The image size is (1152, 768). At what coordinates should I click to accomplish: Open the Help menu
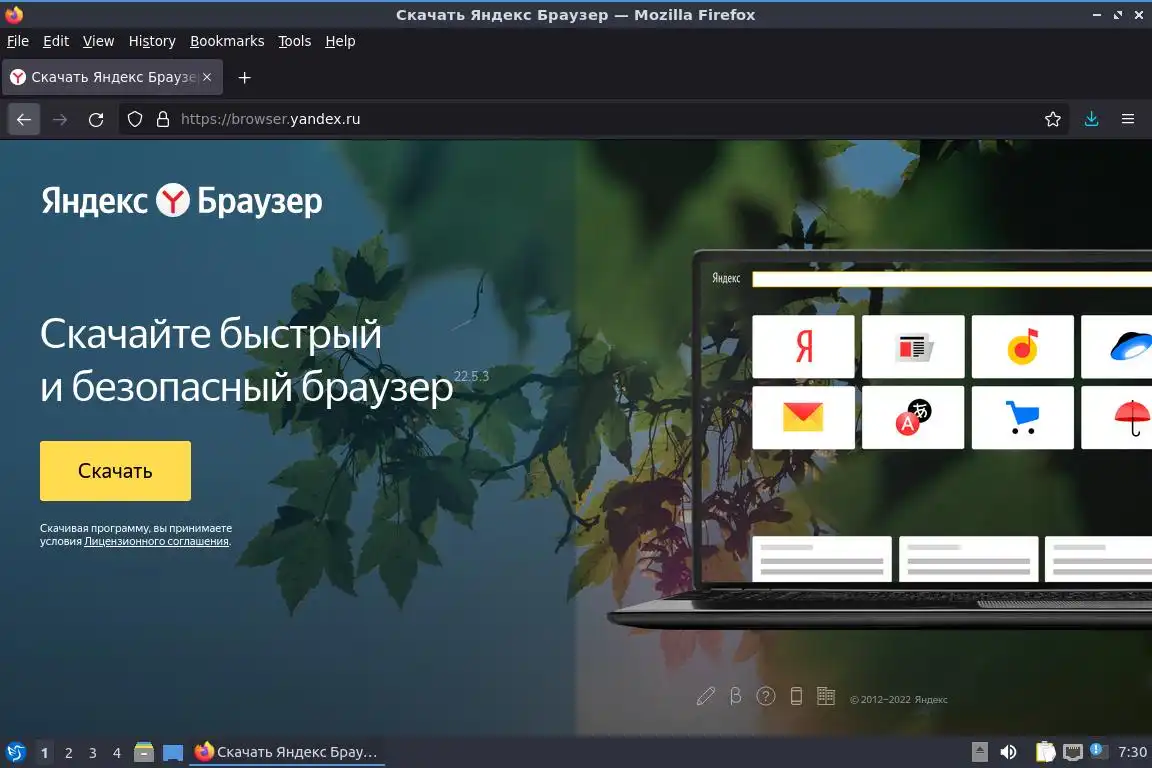coord(340,41)
